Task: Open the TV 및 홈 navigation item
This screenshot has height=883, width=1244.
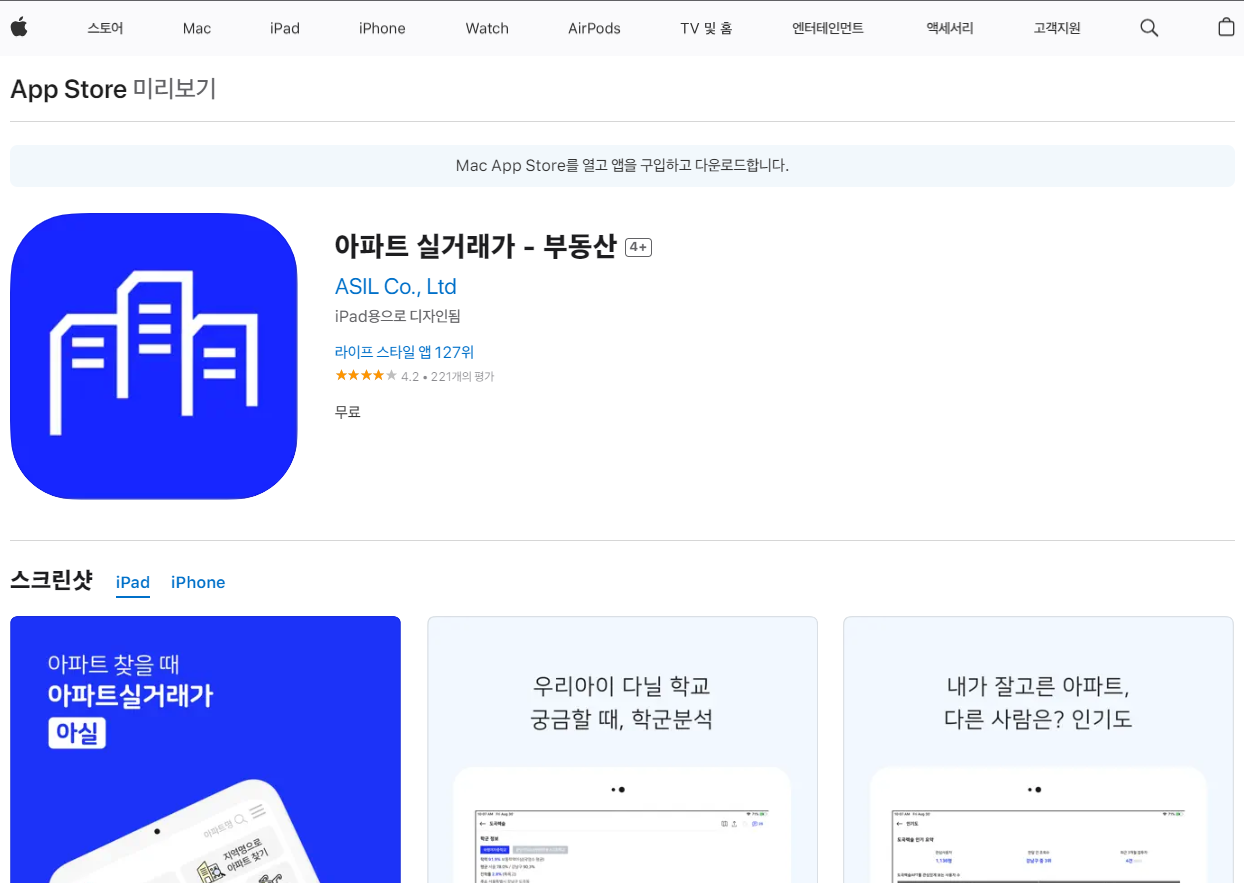Action: 706,28
